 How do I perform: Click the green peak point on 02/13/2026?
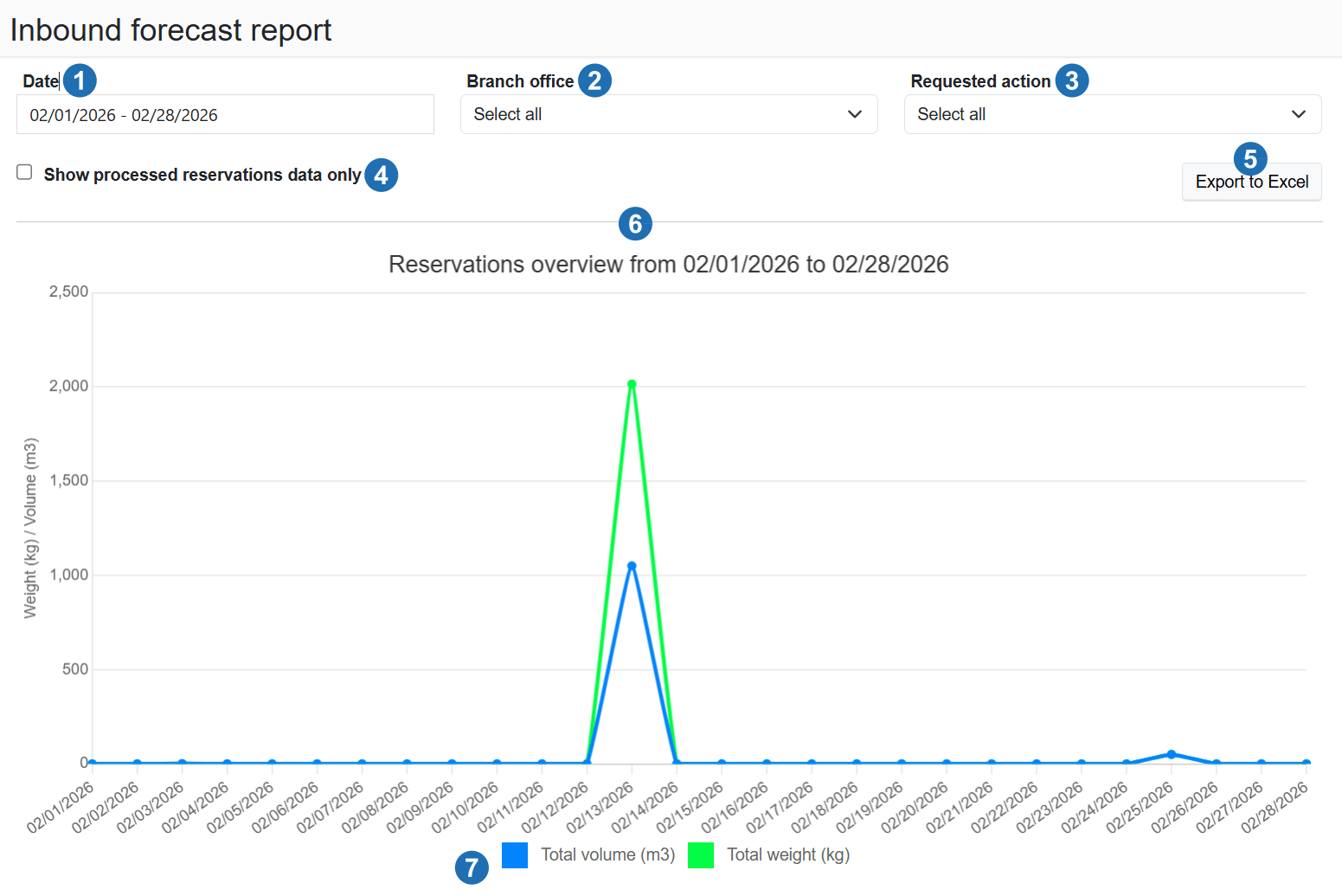[632, 384]
